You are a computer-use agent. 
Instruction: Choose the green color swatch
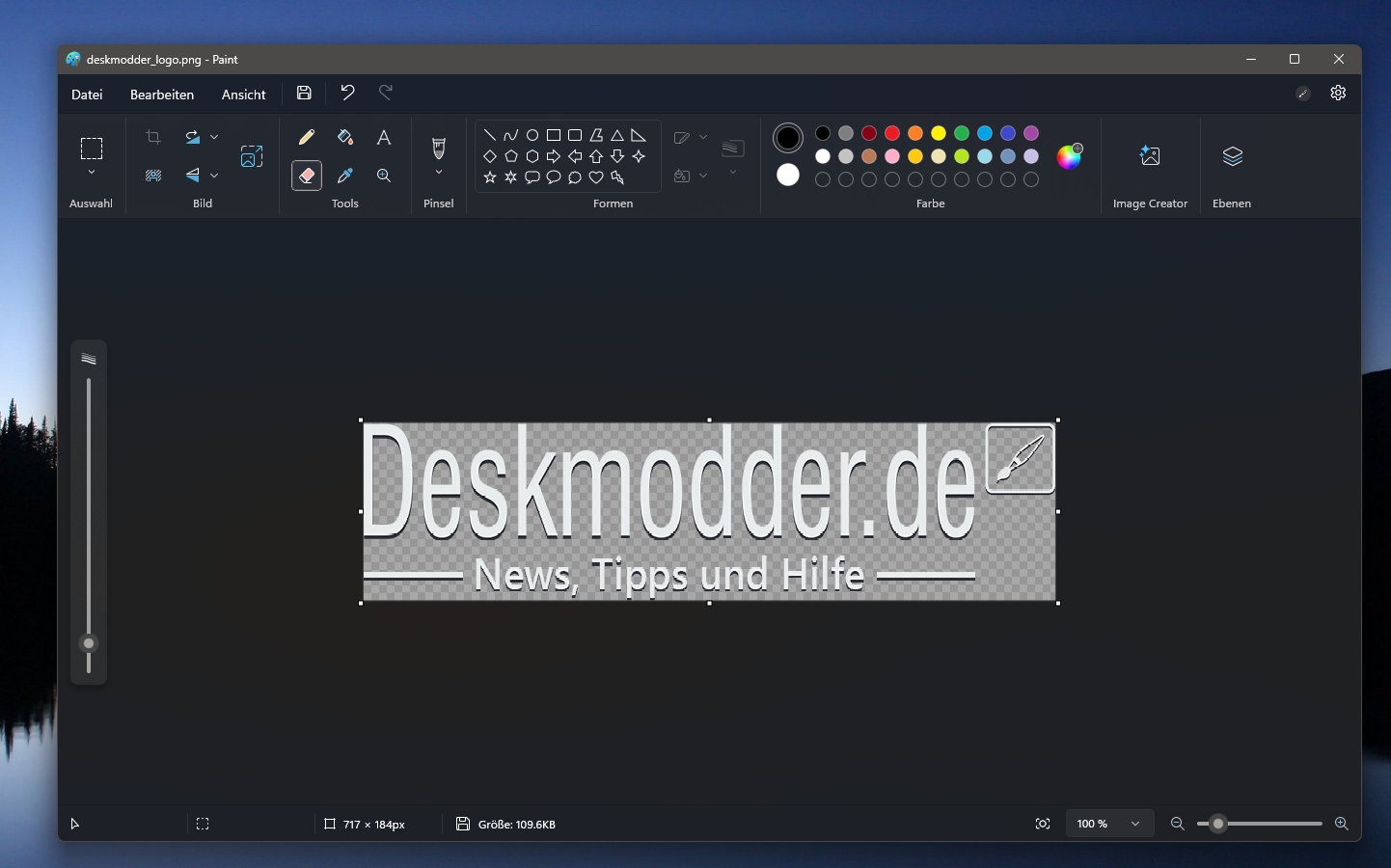click(962, 133)
